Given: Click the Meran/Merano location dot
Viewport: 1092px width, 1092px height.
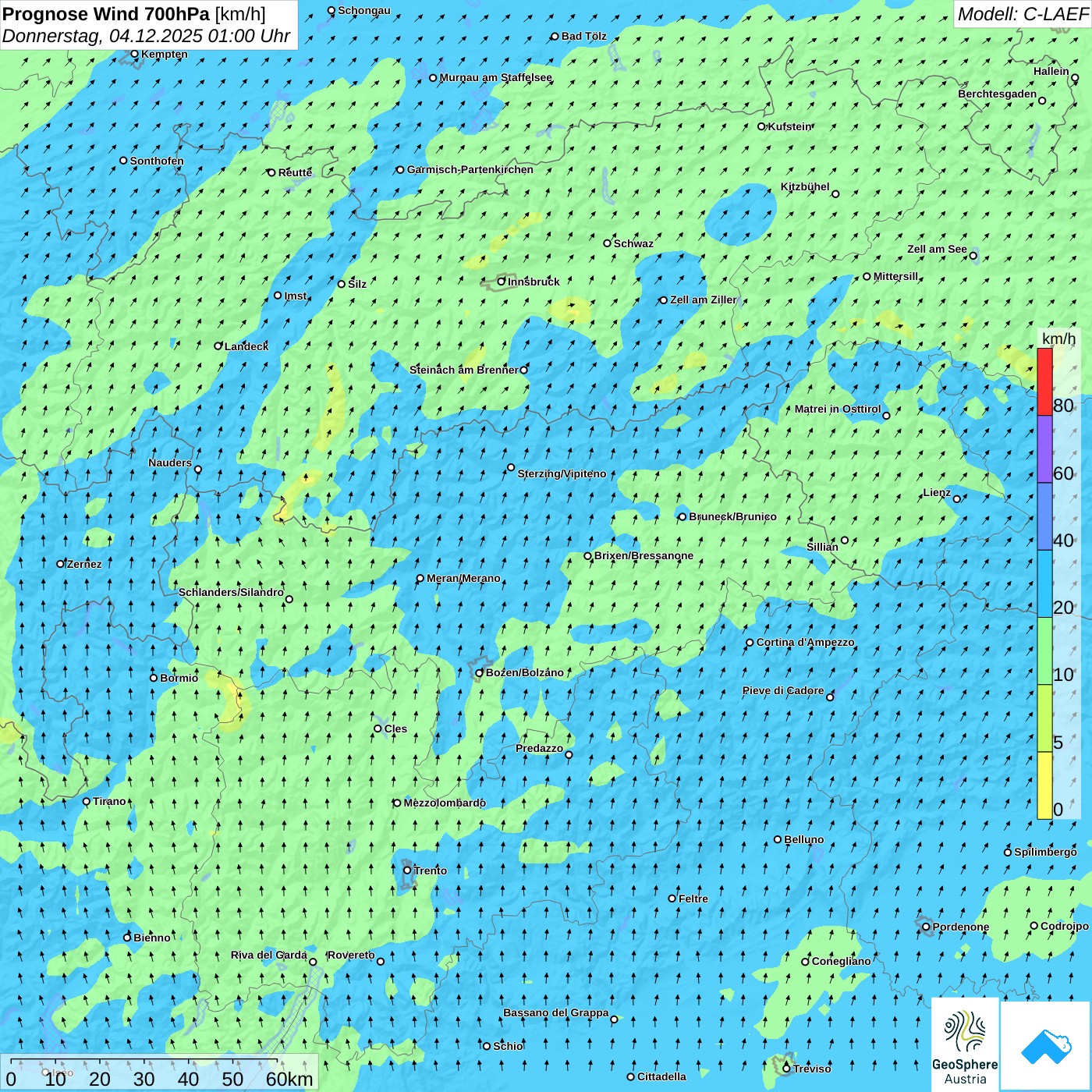Looking at the screenshot, I should coord(420,579).
